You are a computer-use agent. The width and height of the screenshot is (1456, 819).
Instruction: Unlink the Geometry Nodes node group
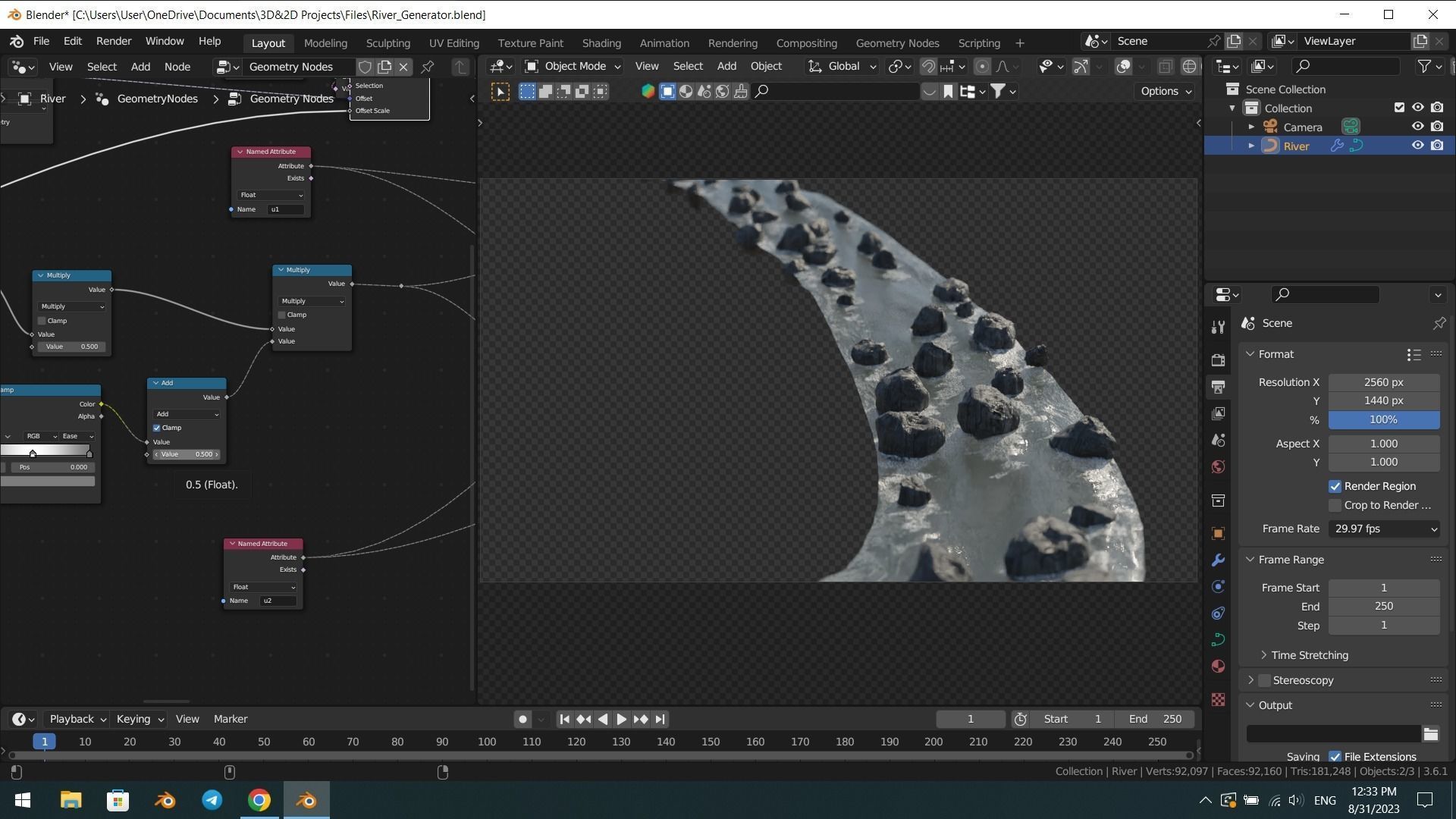coord(403,67)
